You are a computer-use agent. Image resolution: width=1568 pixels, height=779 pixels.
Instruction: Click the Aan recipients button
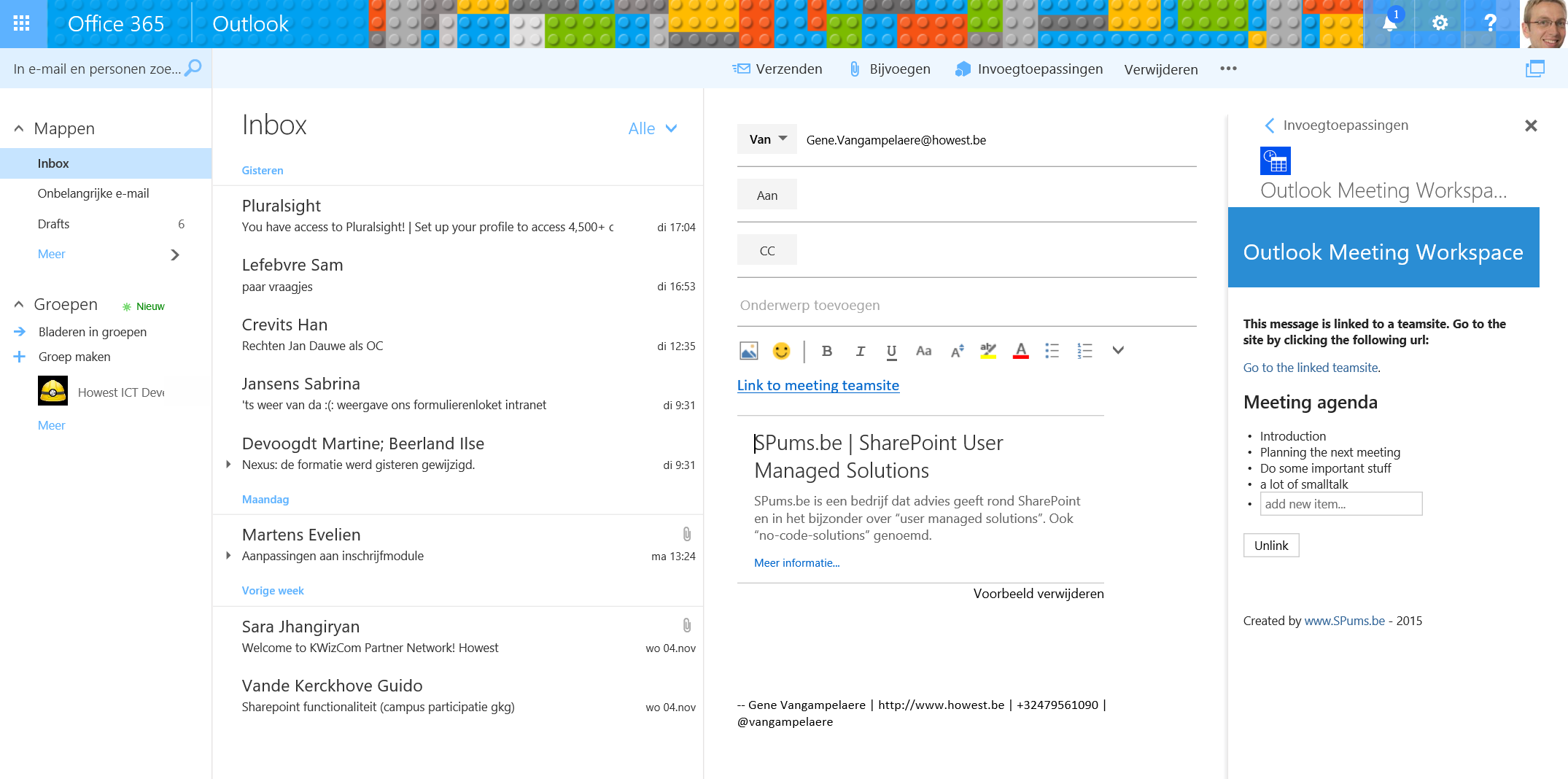pos(767,195)
